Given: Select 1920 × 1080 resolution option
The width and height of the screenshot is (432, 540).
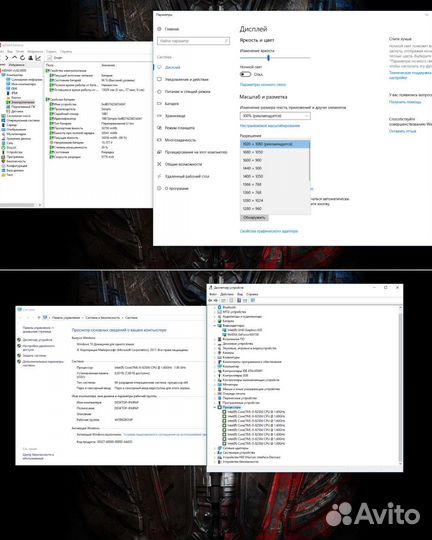Looking at the screenshot, I should point(275,144).
